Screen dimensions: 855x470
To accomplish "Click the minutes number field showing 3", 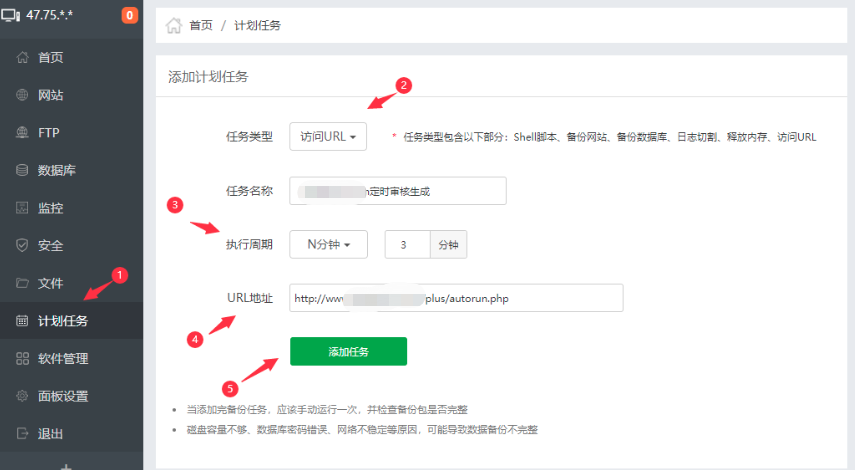I will click(408, 244).
